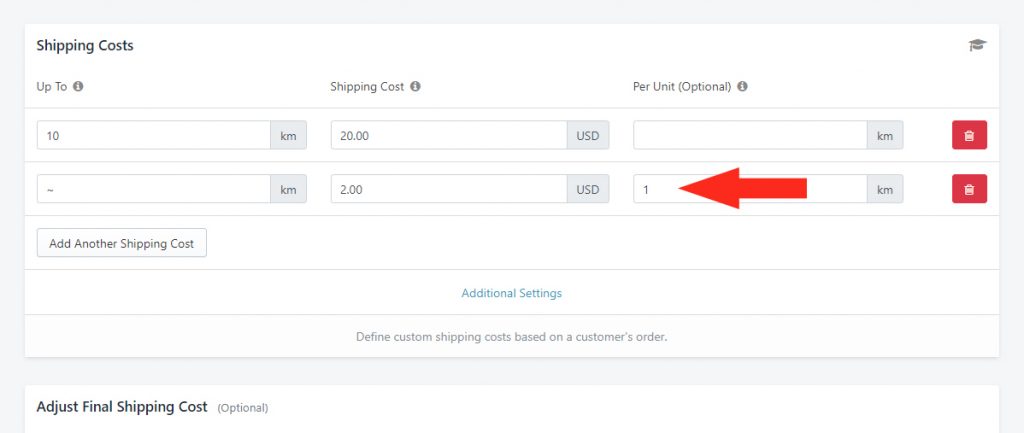Click the Per Unit field containing 1
This screenshot has height=433, width=1024.
[x=750, y=189]
